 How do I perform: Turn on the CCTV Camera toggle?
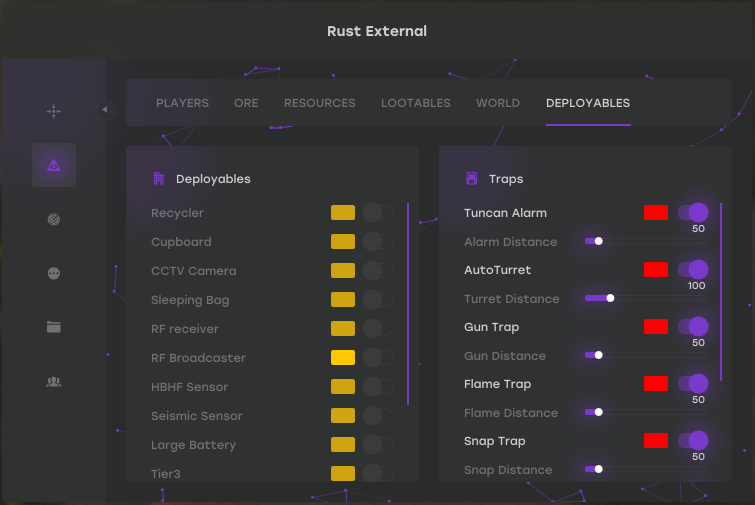click(378, 271)
